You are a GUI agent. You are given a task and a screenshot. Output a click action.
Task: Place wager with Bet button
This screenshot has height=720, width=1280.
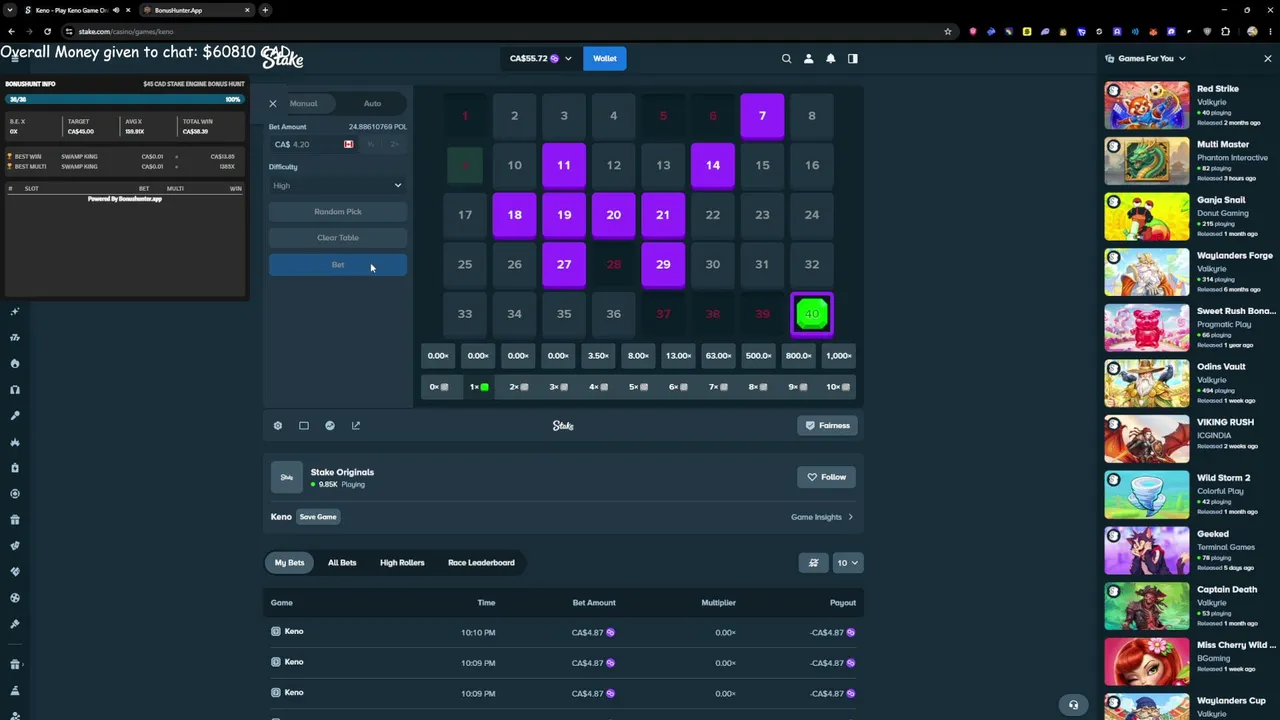point(338,265)
